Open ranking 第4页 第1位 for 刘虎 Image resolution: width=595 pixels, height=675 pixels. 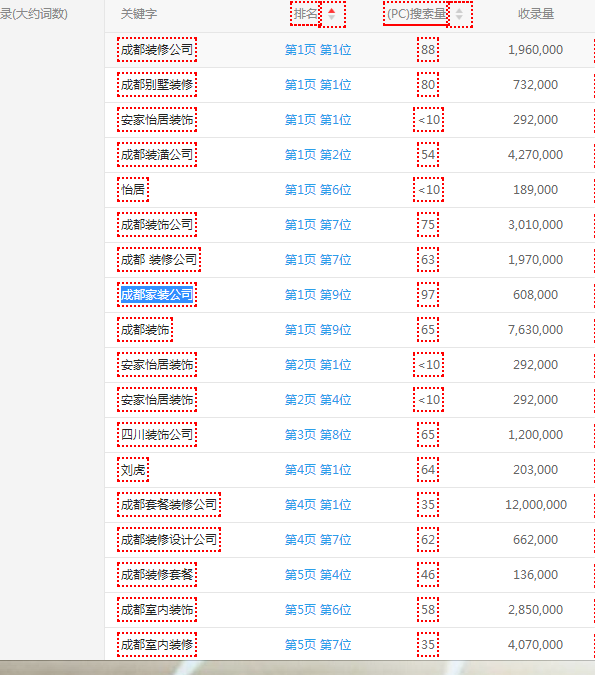(318, 470)
